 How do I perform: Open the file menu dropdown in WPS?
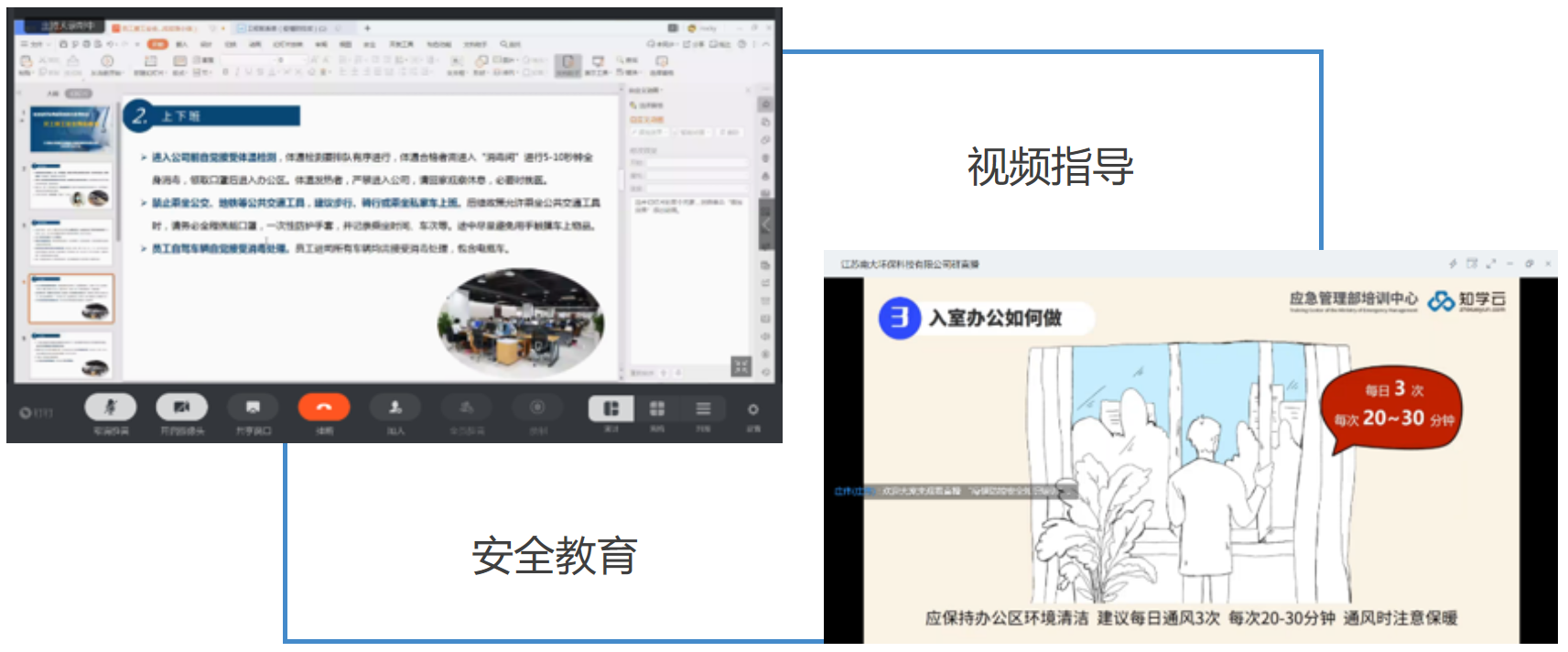click(37, 44)
